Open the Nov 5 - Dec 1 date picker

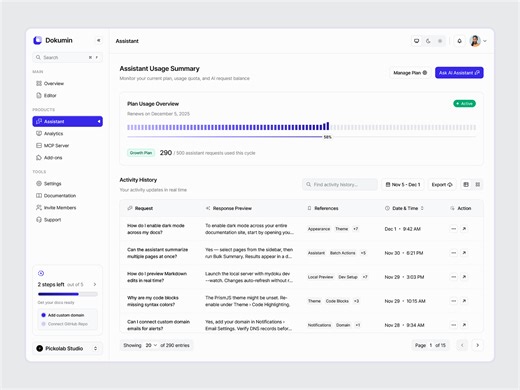coord(403,184)
